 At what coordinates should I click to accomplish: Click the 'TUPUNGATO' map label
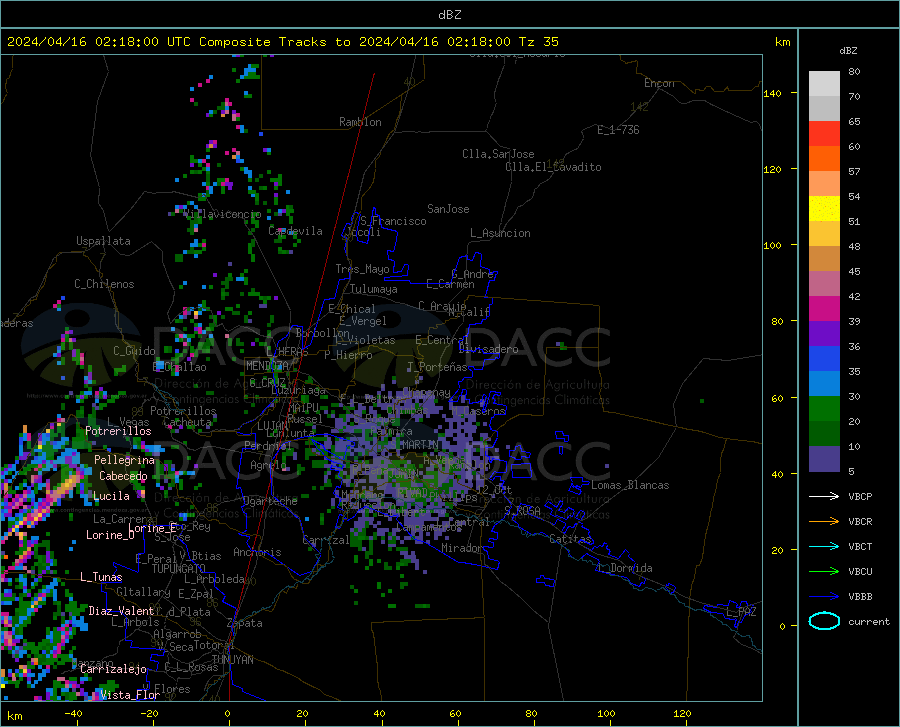(179, 569)
